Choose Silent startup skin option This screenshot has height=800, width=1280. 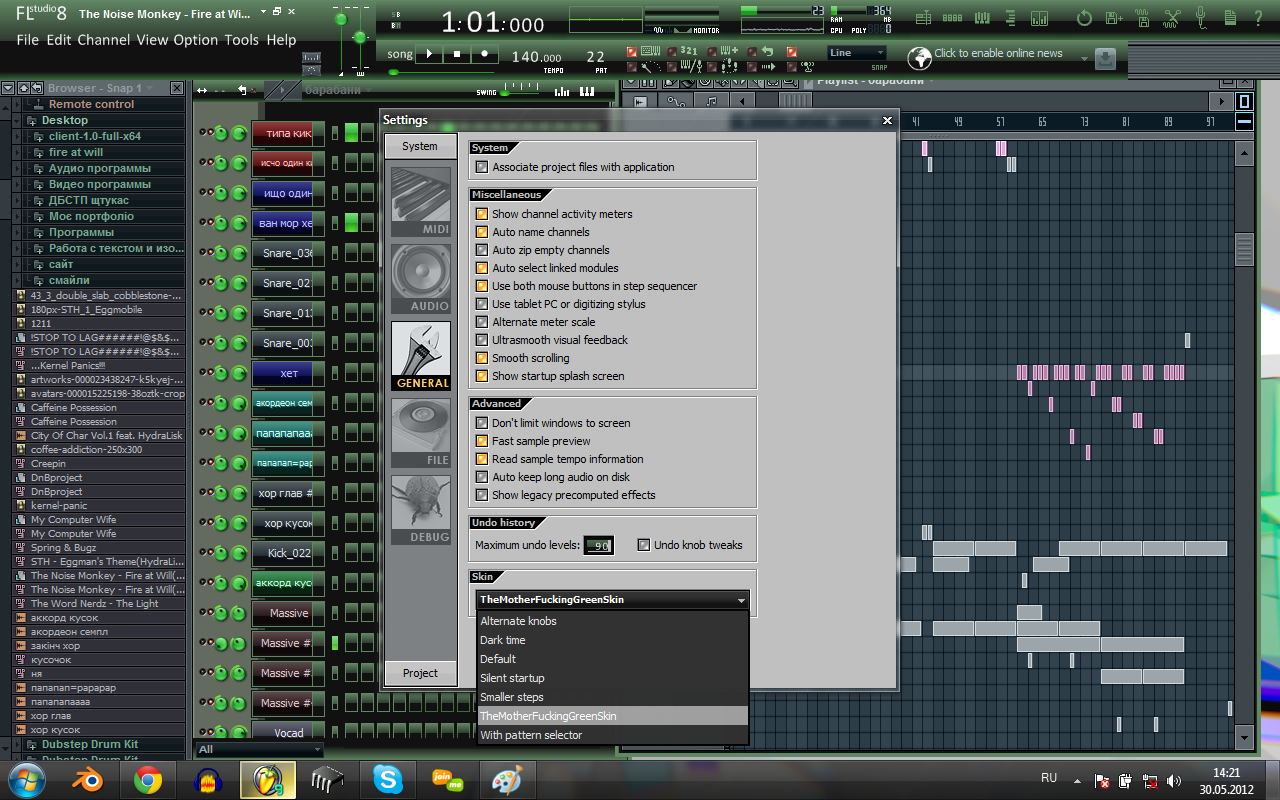click(613, 678)
